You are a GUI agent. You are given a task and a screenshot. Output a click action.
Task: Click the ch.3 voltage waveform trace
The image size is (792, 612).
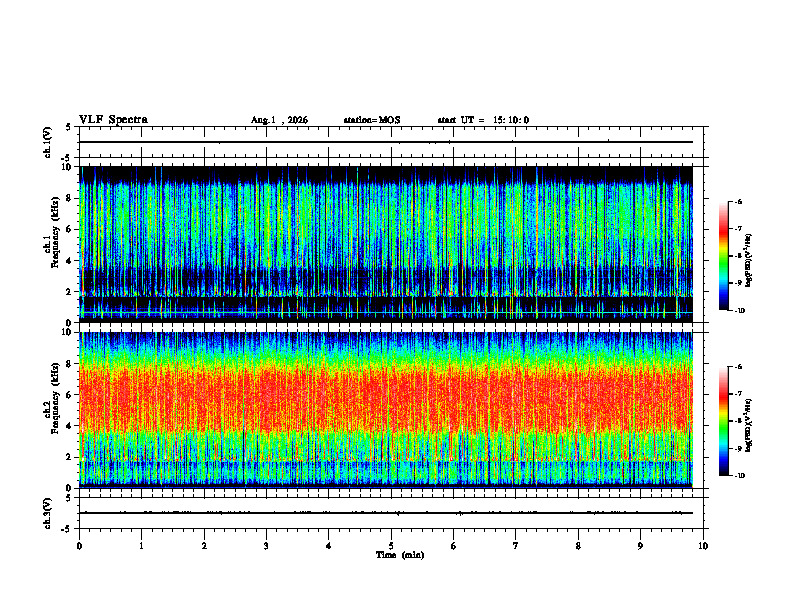tap(386, 513)
